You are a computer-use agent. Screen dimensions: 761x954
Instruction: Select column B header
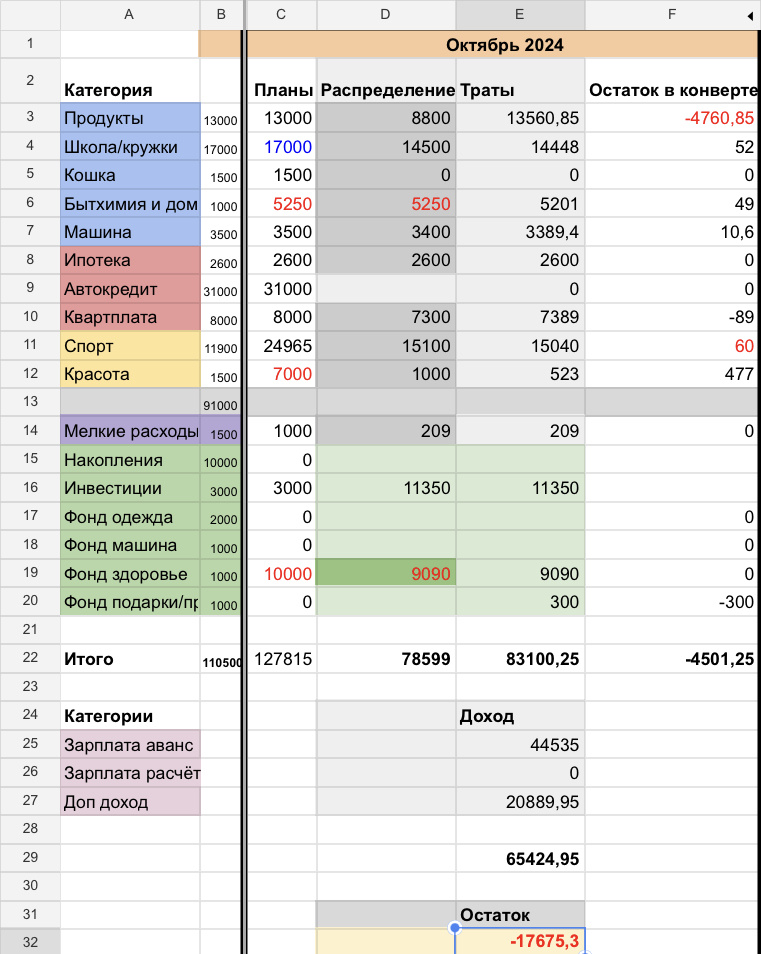click(221, 15)
